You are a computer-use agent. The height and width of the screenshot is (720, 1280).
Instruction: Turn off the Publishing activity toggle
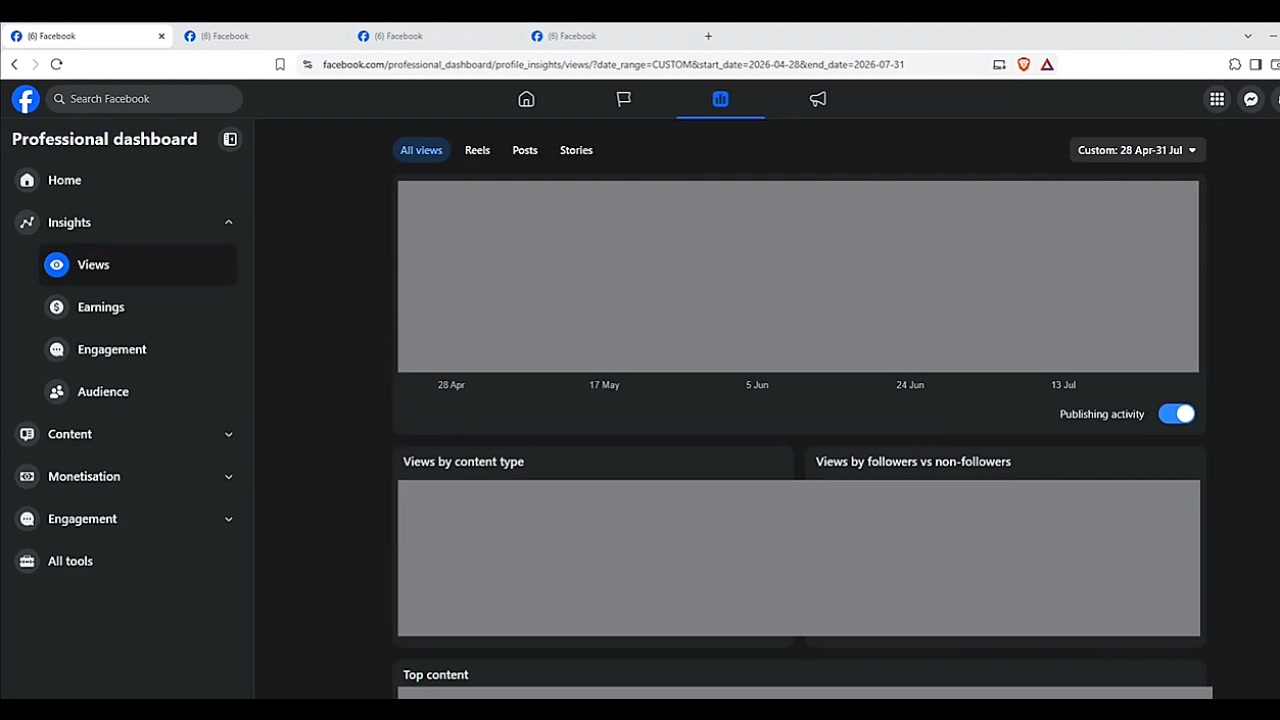1176,414
